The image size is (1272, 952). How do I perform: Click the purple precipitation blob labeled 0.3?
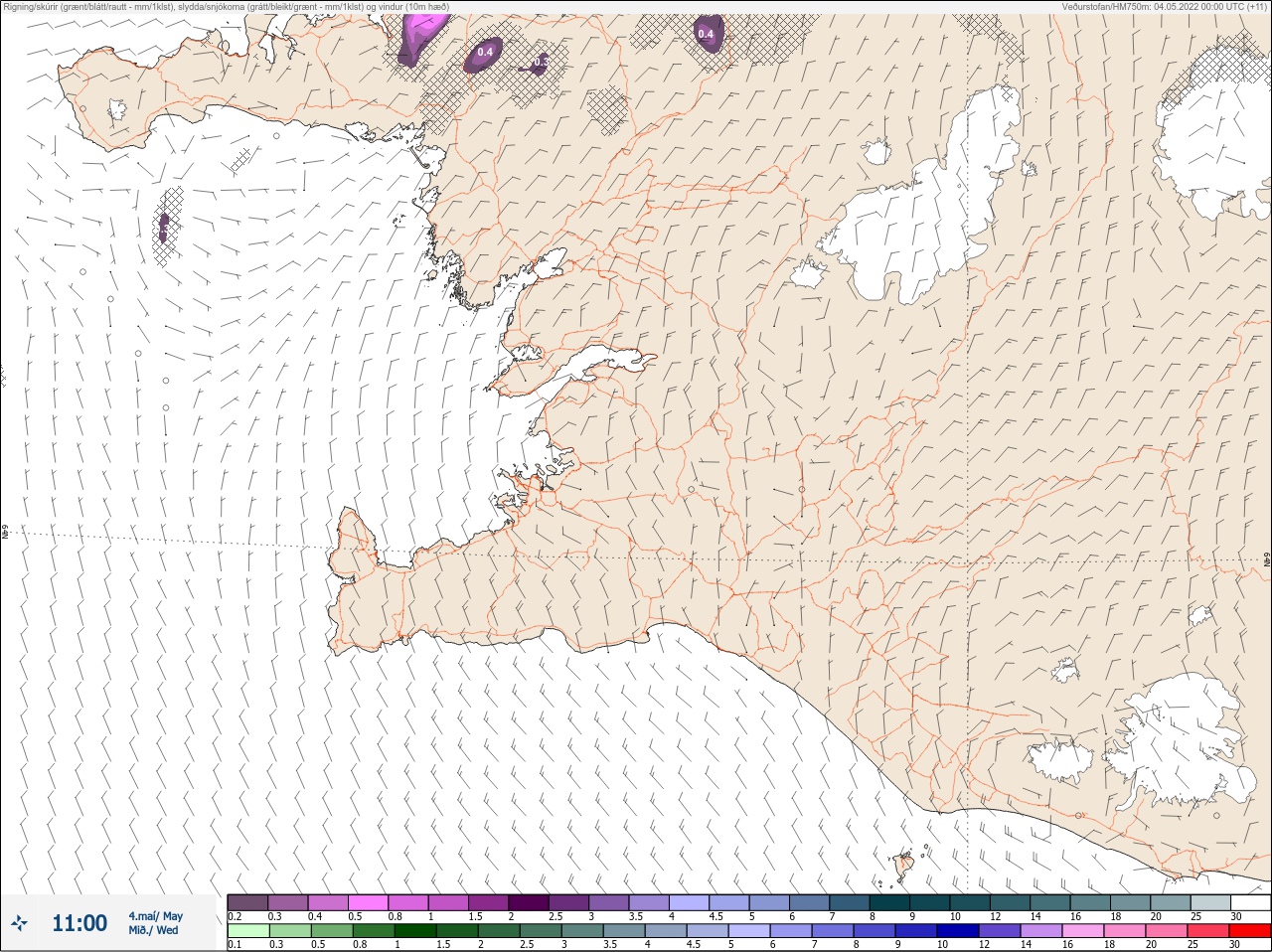coord(538,64)
